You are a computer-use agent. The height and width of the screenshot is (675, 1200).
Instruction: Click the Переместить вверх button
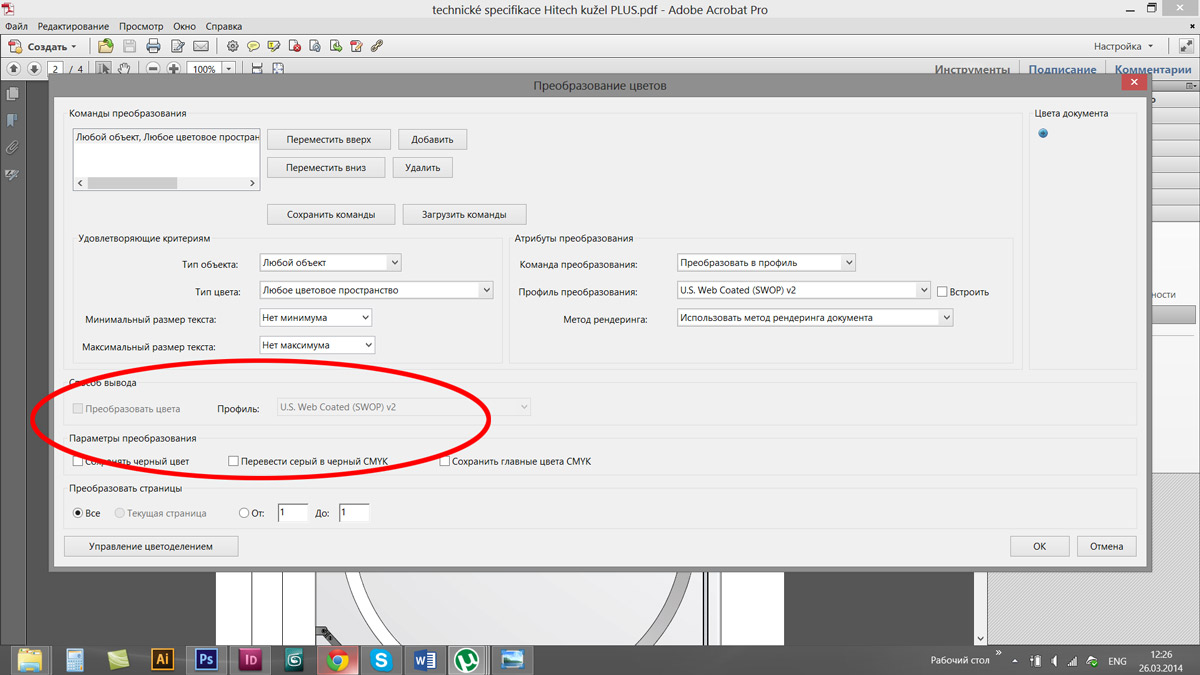coord(329,140)
